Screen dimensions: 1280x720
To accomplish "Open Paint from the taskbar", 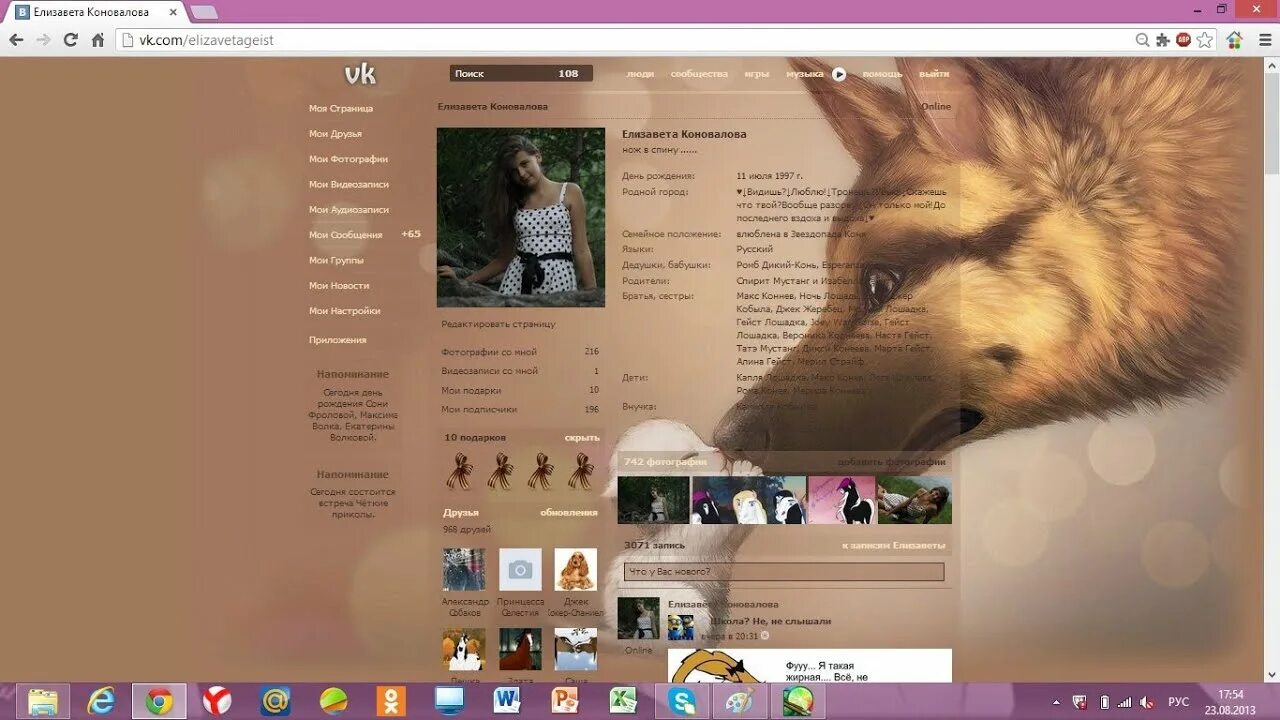I will tap(740, 701).
